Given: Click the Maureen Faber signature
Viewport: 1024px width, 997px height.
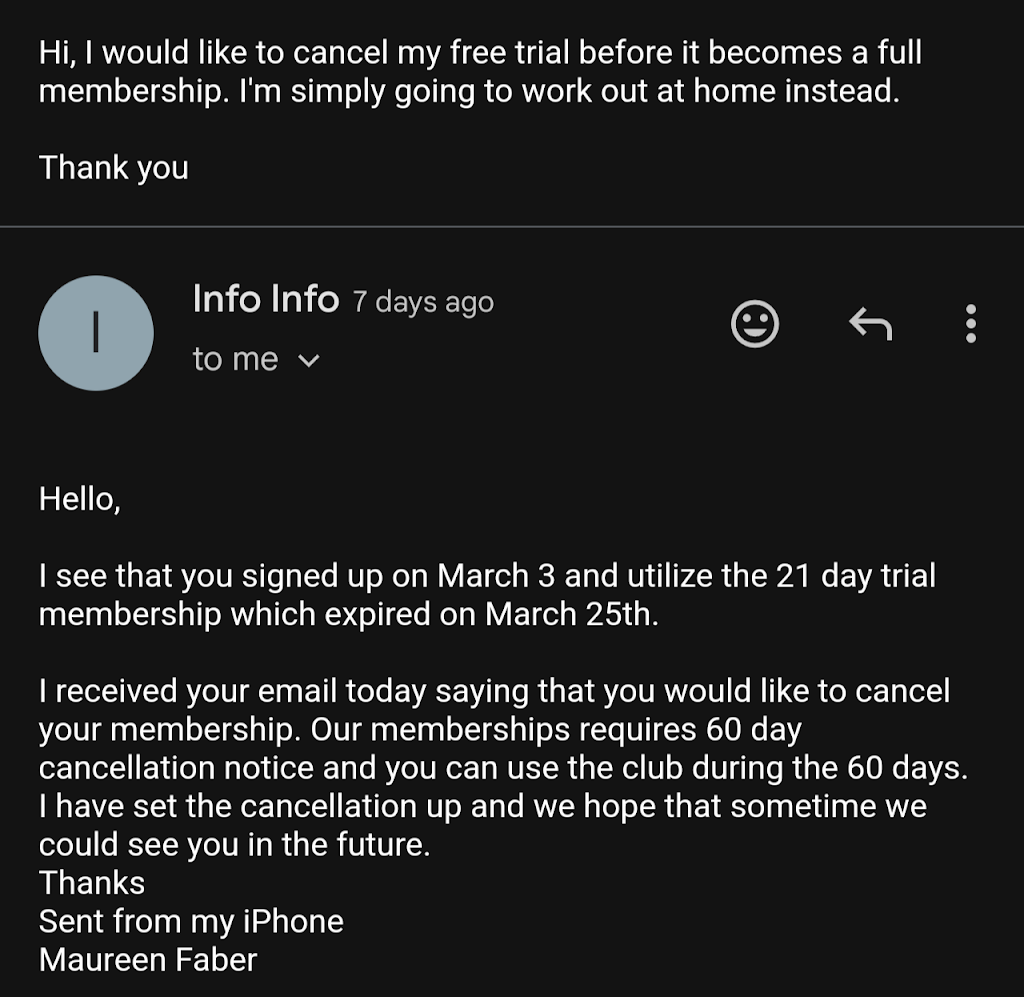Looking at the screenshot, I should click(x=148, y=960).
